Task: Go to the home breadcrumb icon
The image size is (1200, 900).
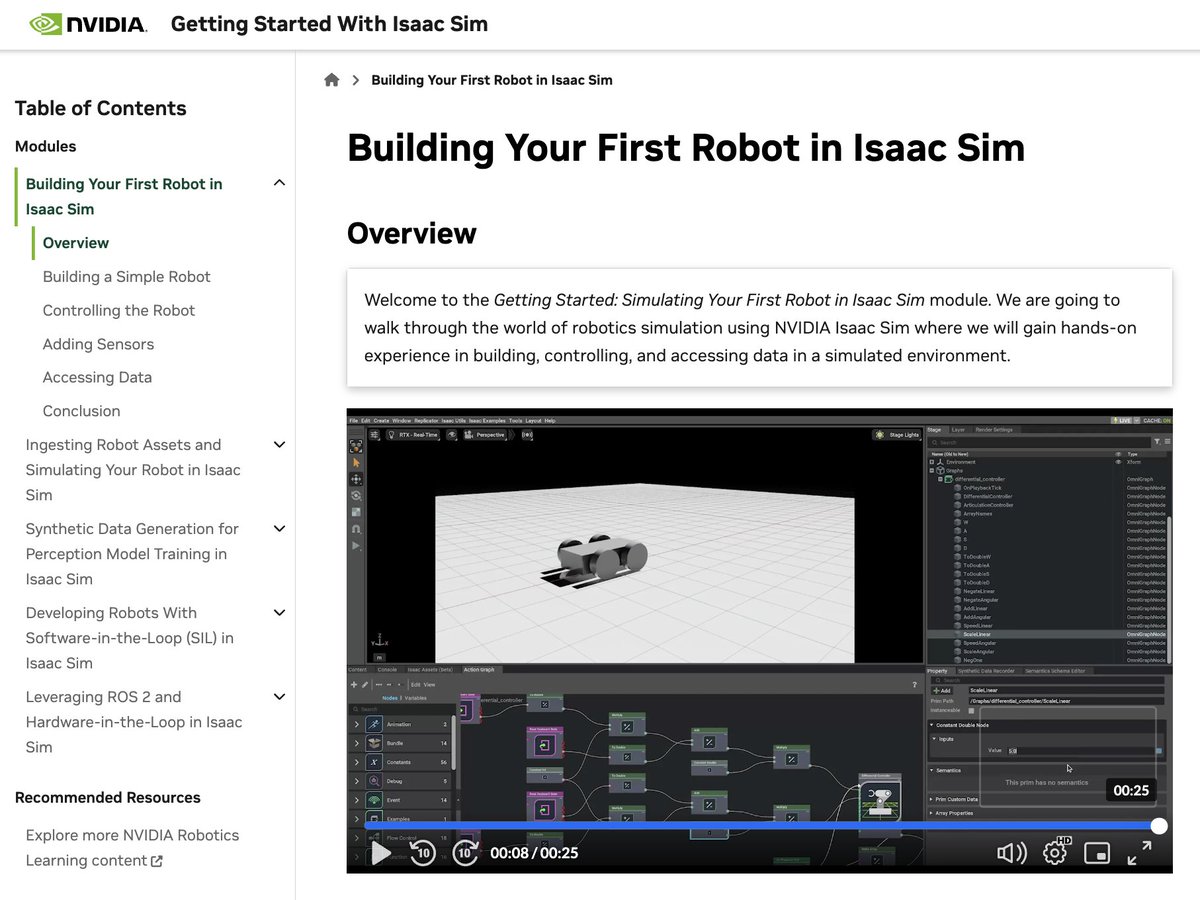Action: (x=332, y=80)
